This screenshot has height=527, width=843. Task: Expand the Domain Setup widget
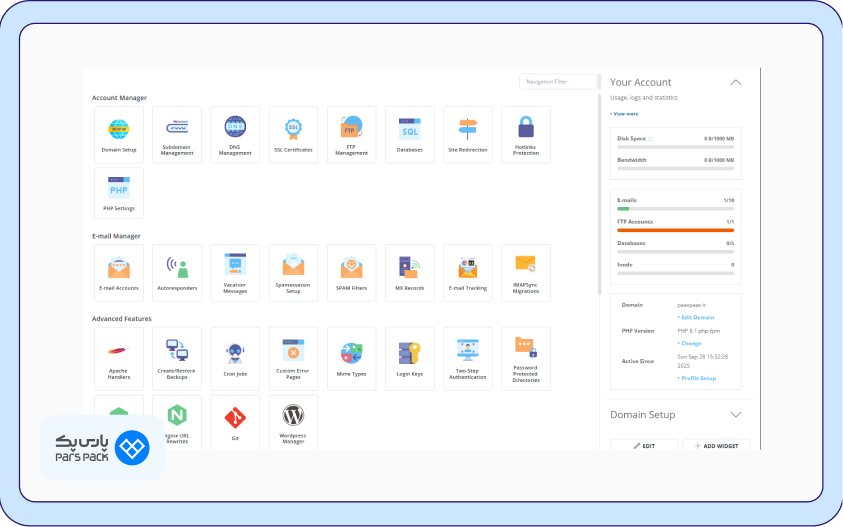pyautogui.click(x=735, y=414)
